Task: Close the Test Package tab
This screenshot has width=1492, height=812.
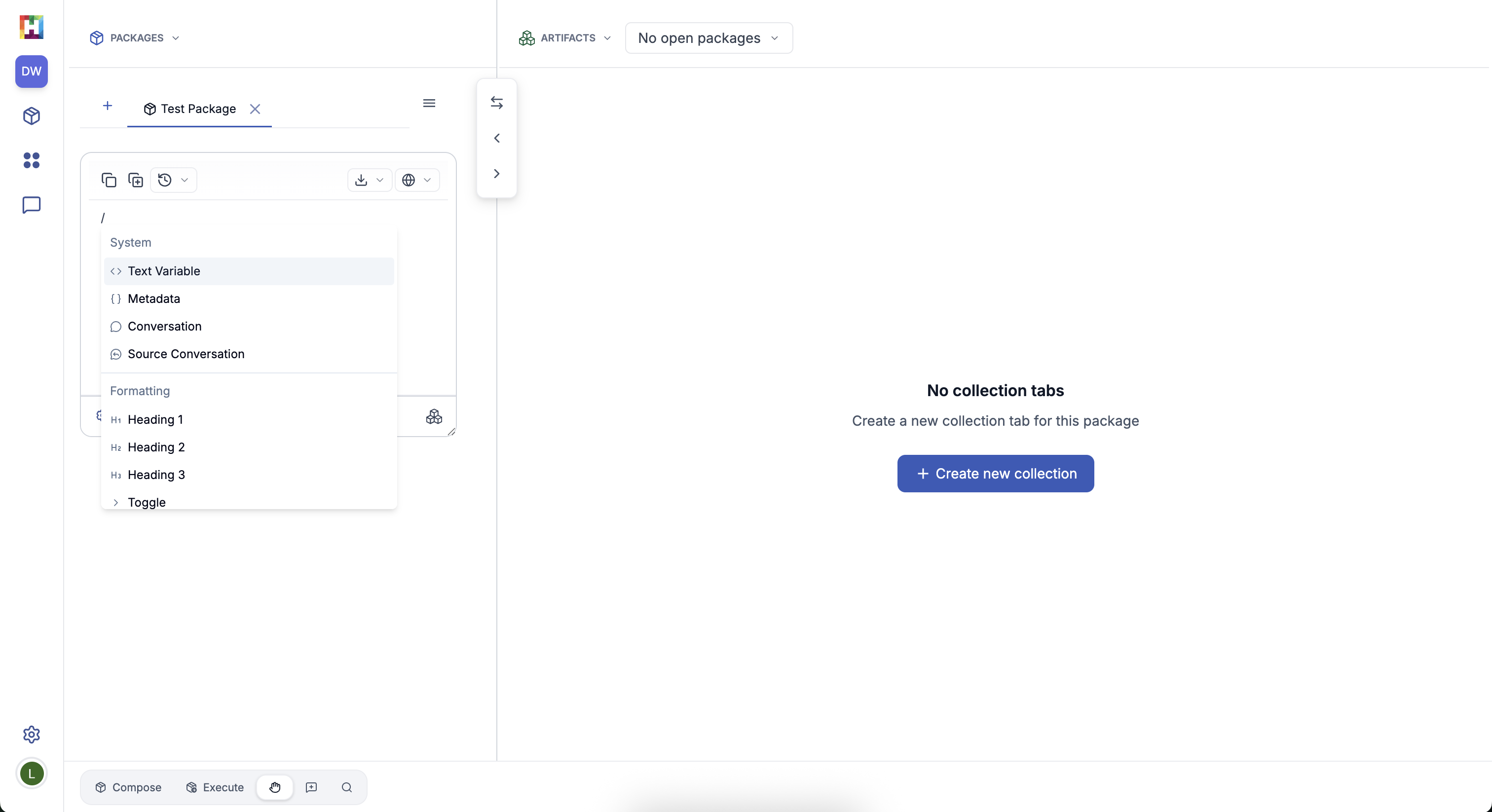Action: [x=255, y=109]
